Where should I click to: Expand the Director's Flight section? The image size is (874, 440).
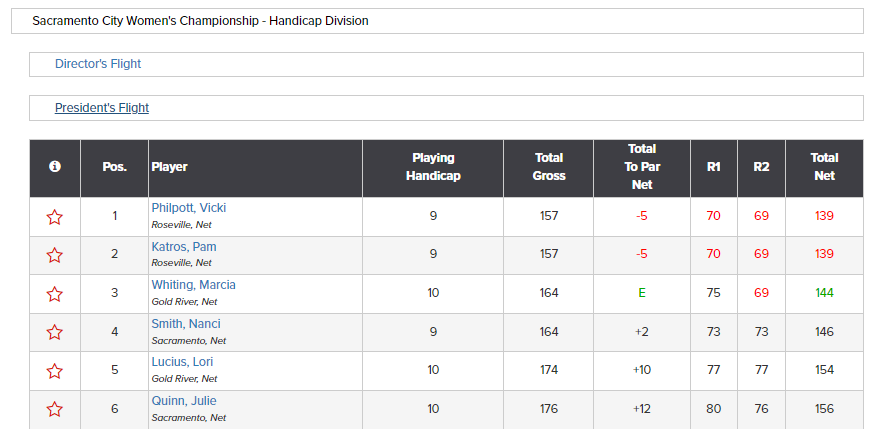pos(98,64)
